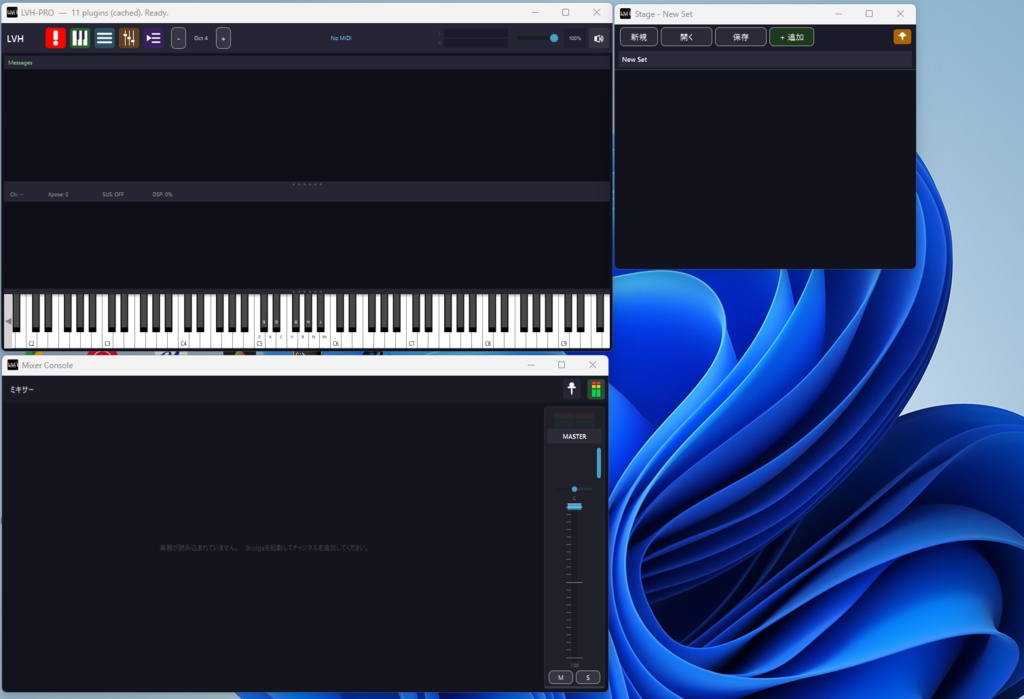The width and height of the screenshot is (1024, 699).
Task: Increase octave with the plus button
Action: coord(223,39)
